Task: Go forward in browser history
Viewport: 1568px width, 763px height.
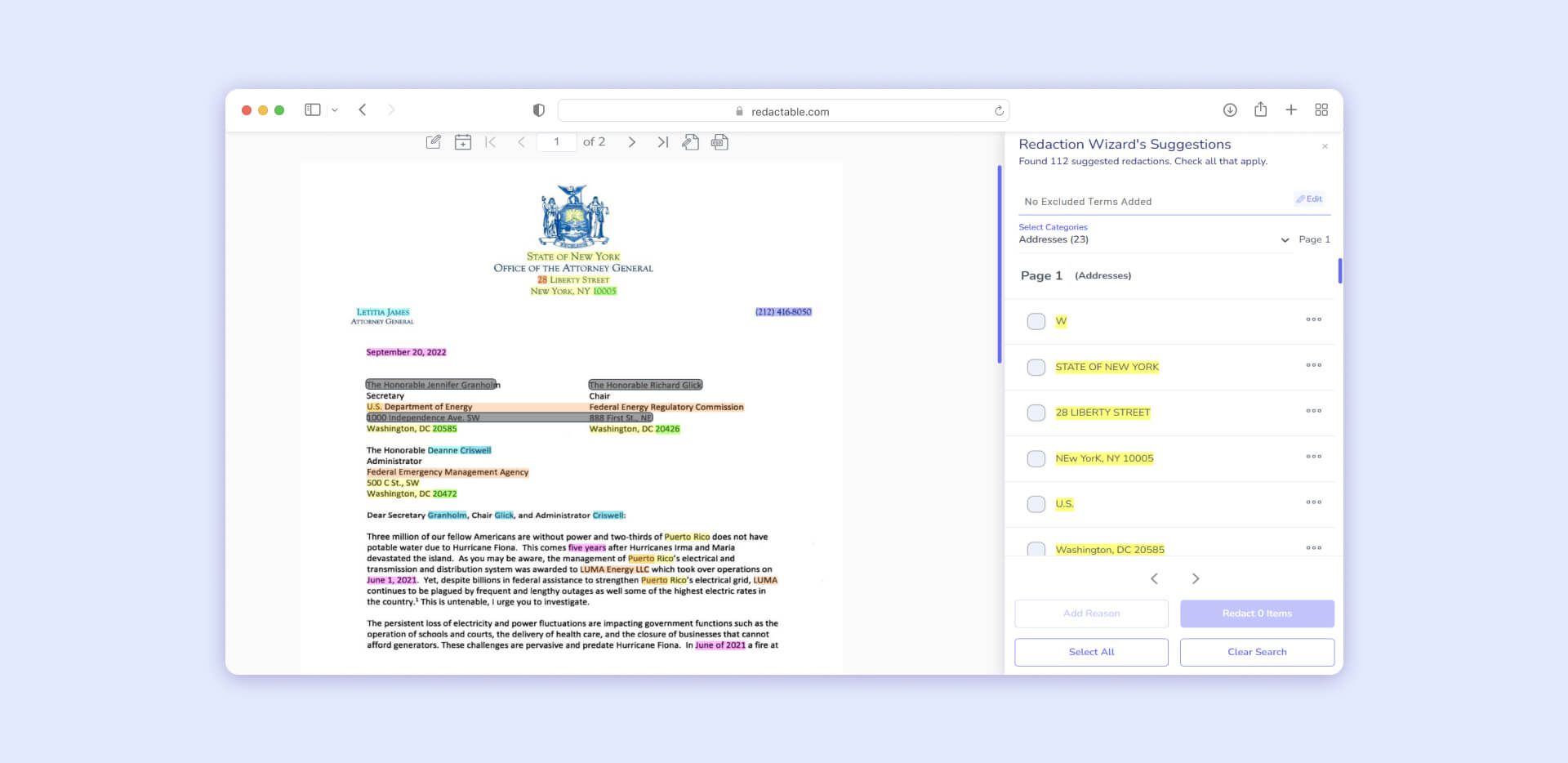Action: pos(391,109)
